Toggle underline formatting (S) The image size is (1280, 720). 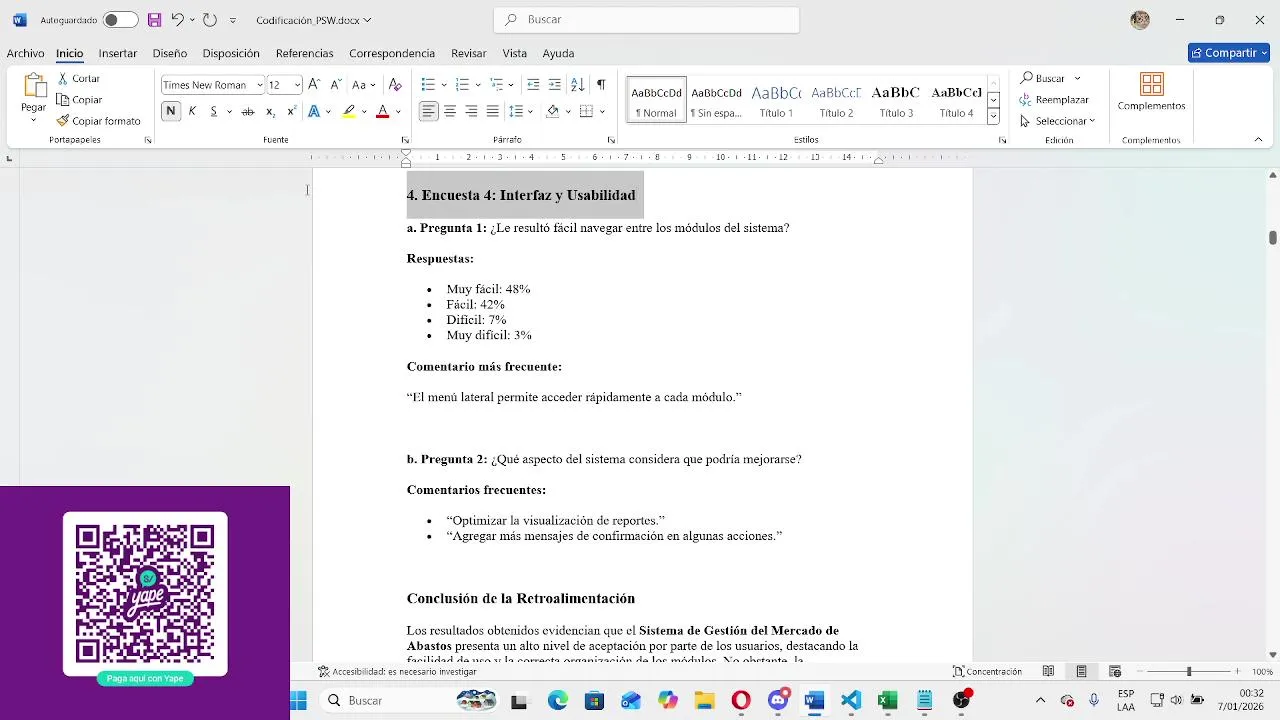pos(213,111)
